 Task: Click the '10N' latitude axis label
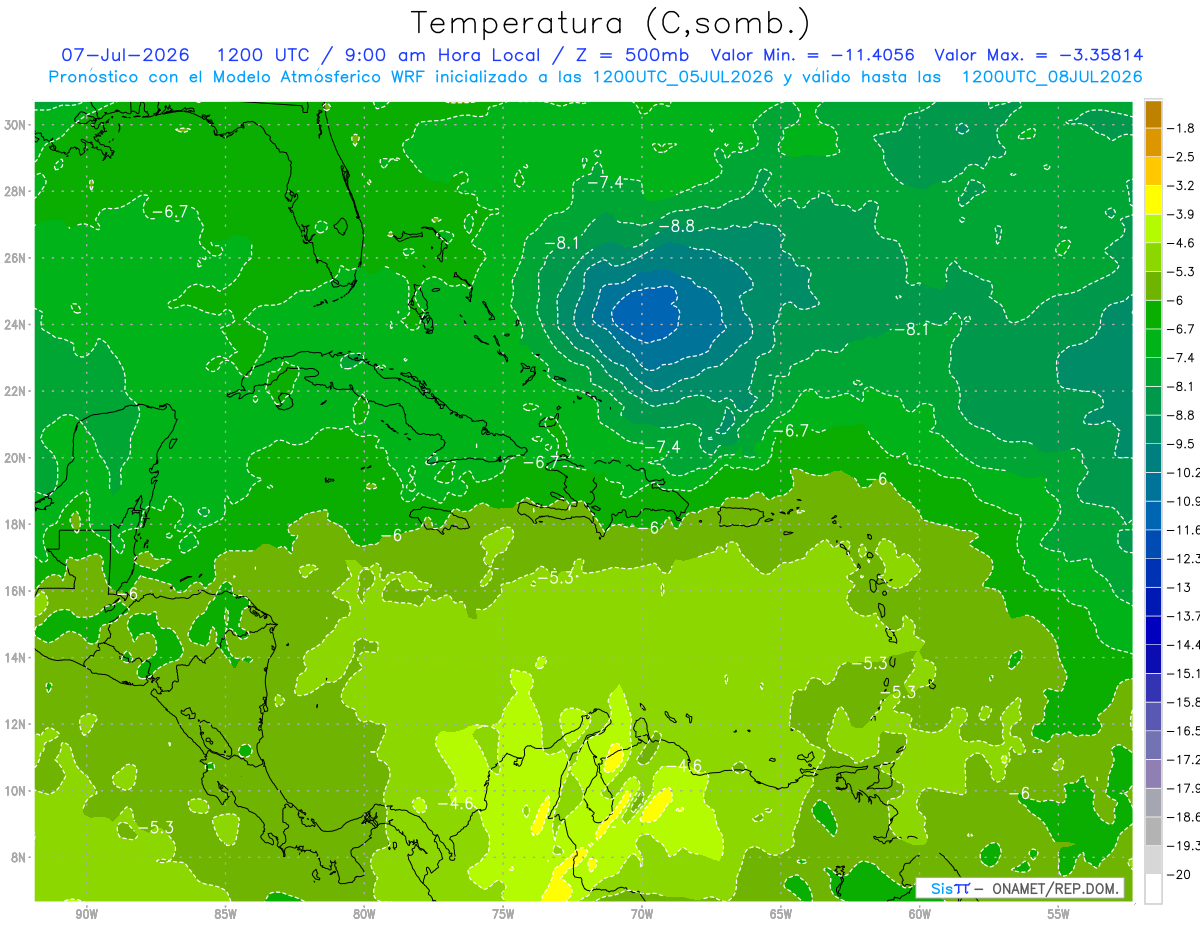[x=17, y=791]
